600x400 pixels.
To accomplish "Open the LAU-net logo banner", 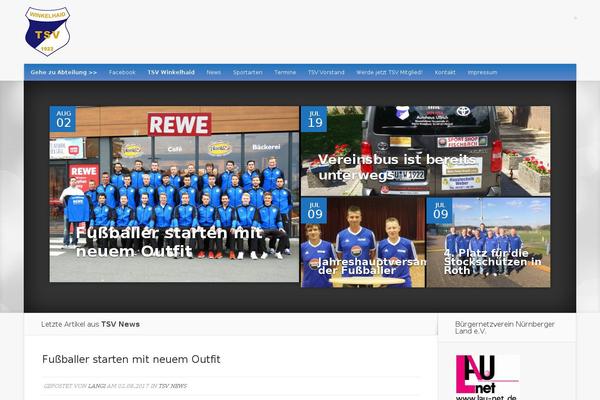I will (487, 377).
